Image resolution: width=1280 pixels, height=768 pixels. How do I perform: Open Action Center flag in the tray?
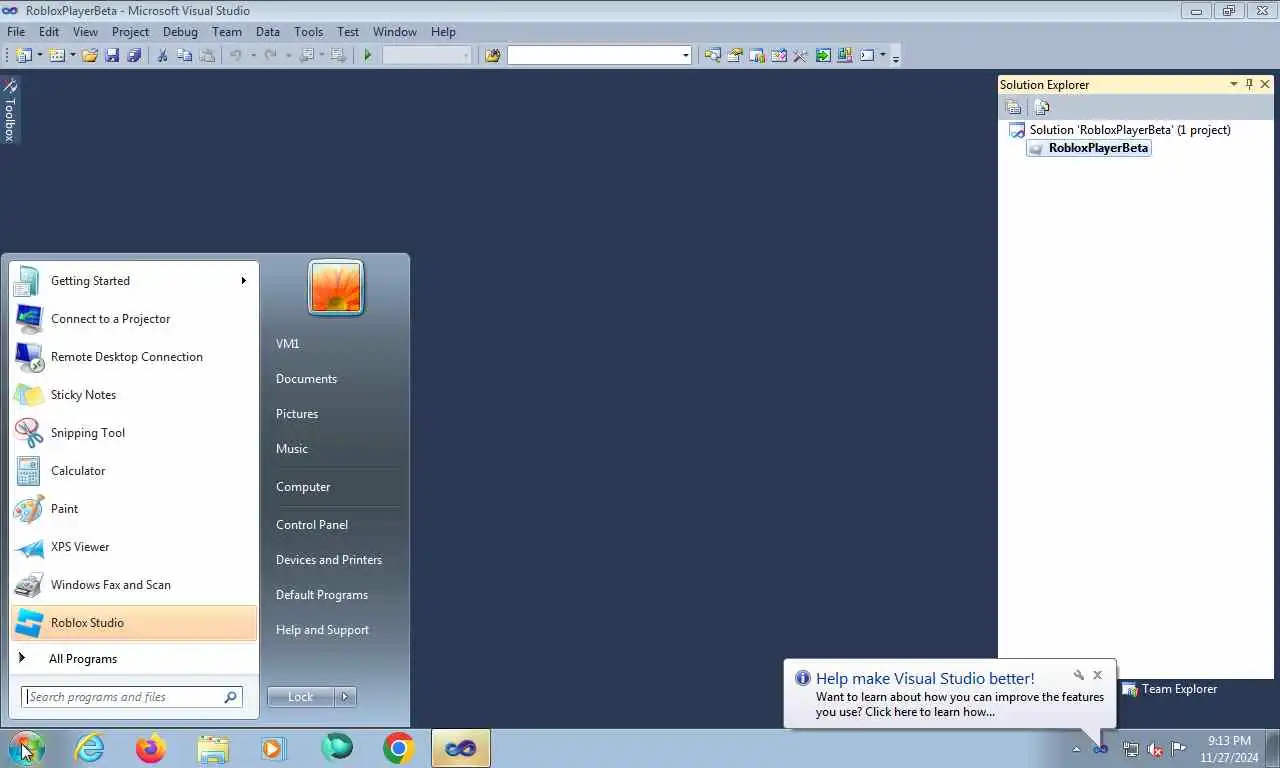(1179, 749)
